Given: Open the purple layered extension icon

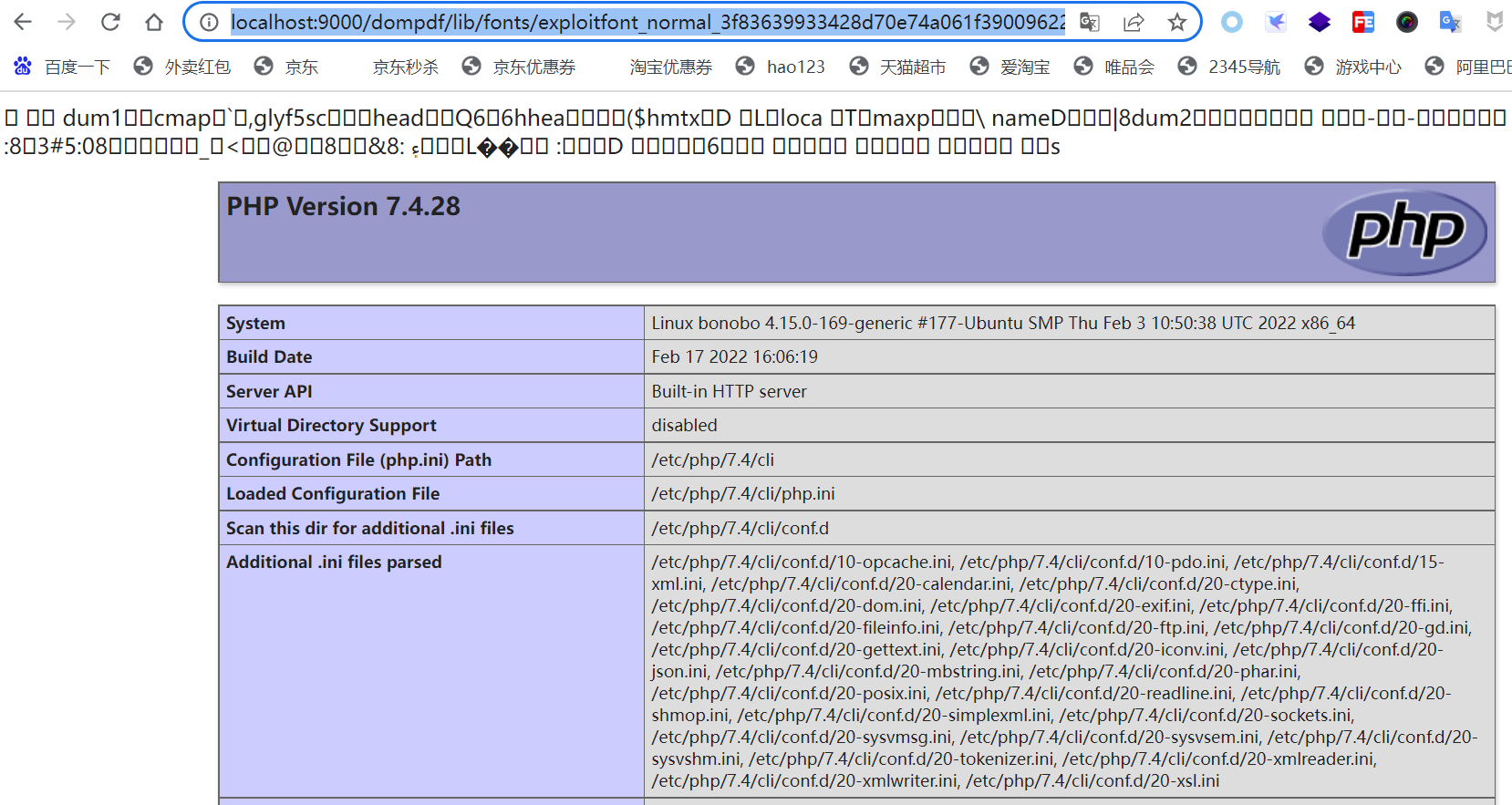Looking at the screenshot, I should 1320,22.
